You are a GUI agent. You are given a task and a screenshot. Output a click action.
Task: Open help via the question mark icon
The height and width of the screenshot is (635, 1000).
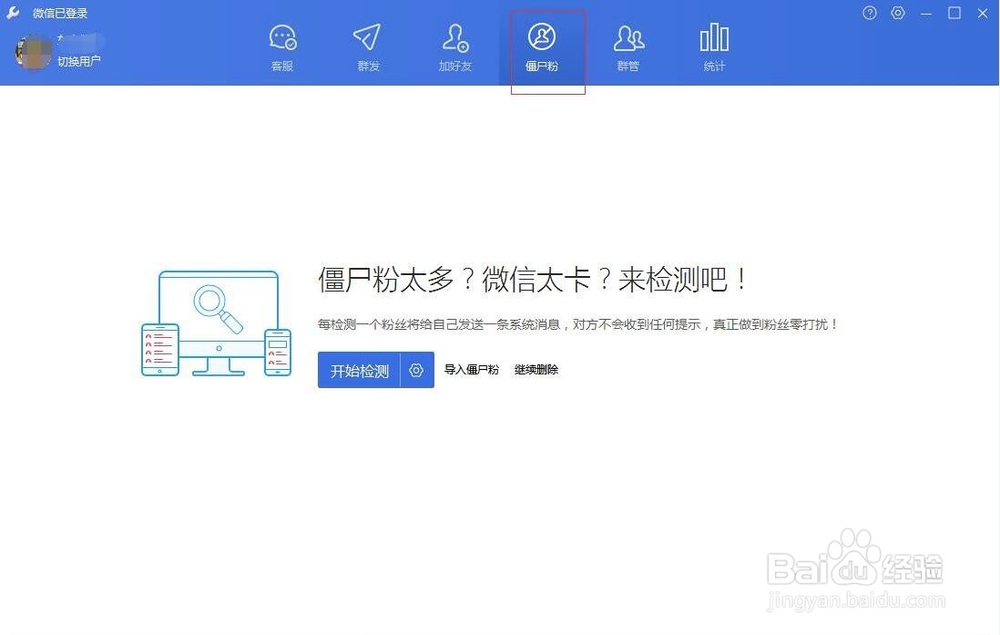click(x=869, y=13)
